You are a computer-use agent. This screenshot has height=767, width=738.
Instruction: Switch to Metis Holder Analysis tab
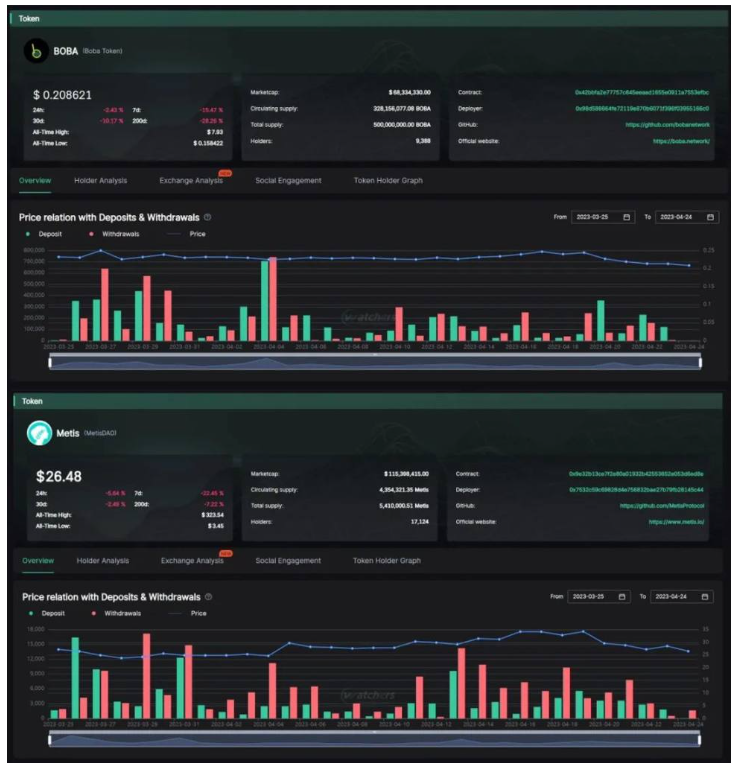(x=103, y=561)
